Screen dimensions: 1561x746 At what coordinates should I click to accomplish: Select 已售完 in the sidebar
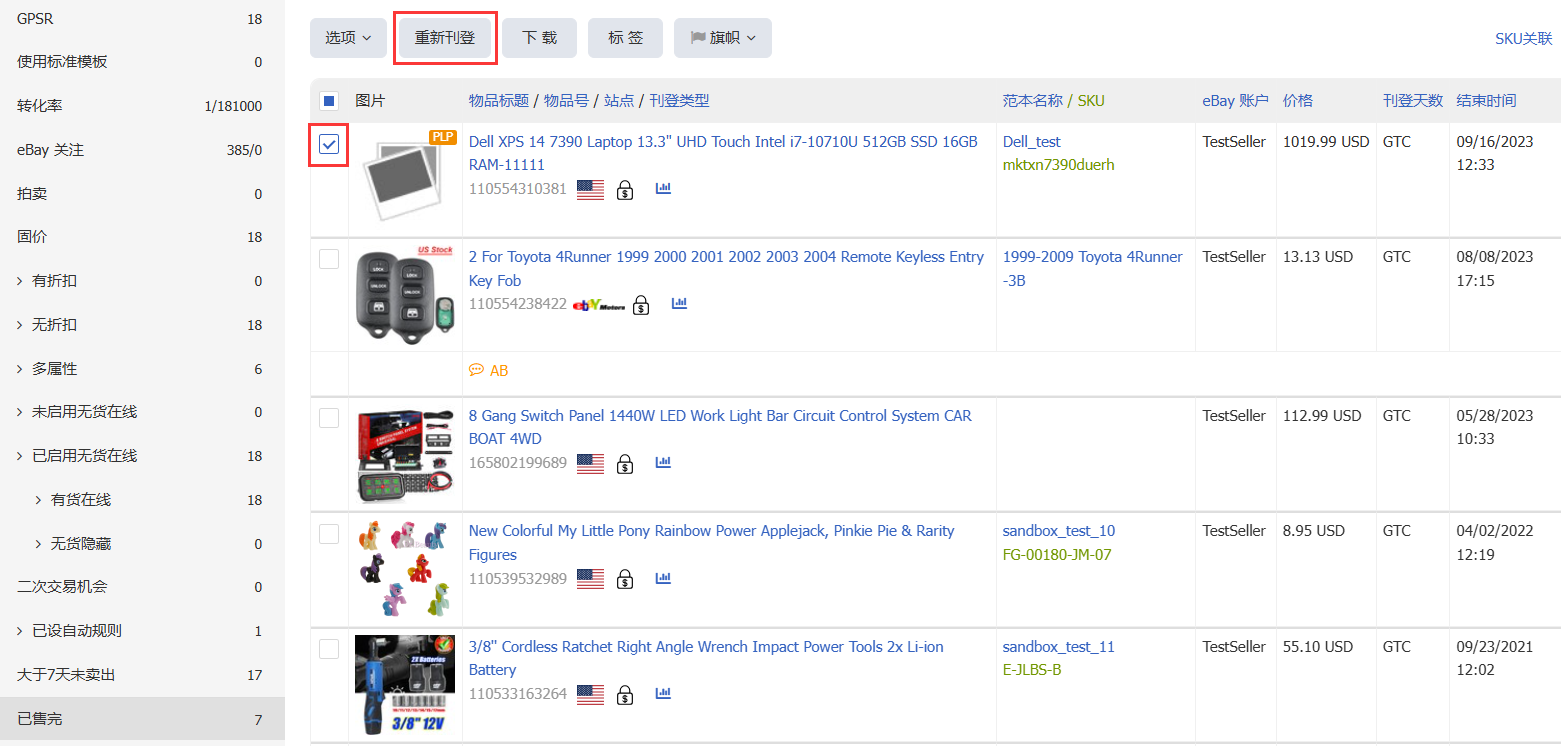click(x=40, y=718)
